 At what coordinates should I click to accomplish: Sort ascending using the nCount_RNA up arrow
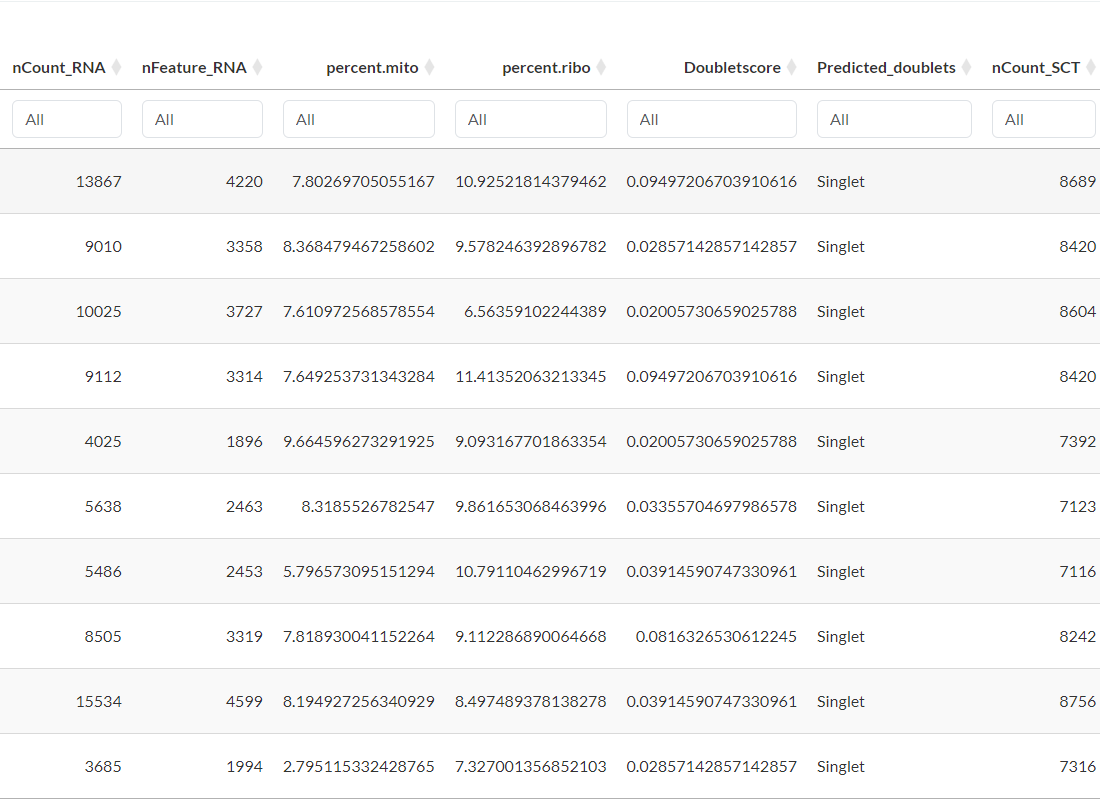coord(116,63)
